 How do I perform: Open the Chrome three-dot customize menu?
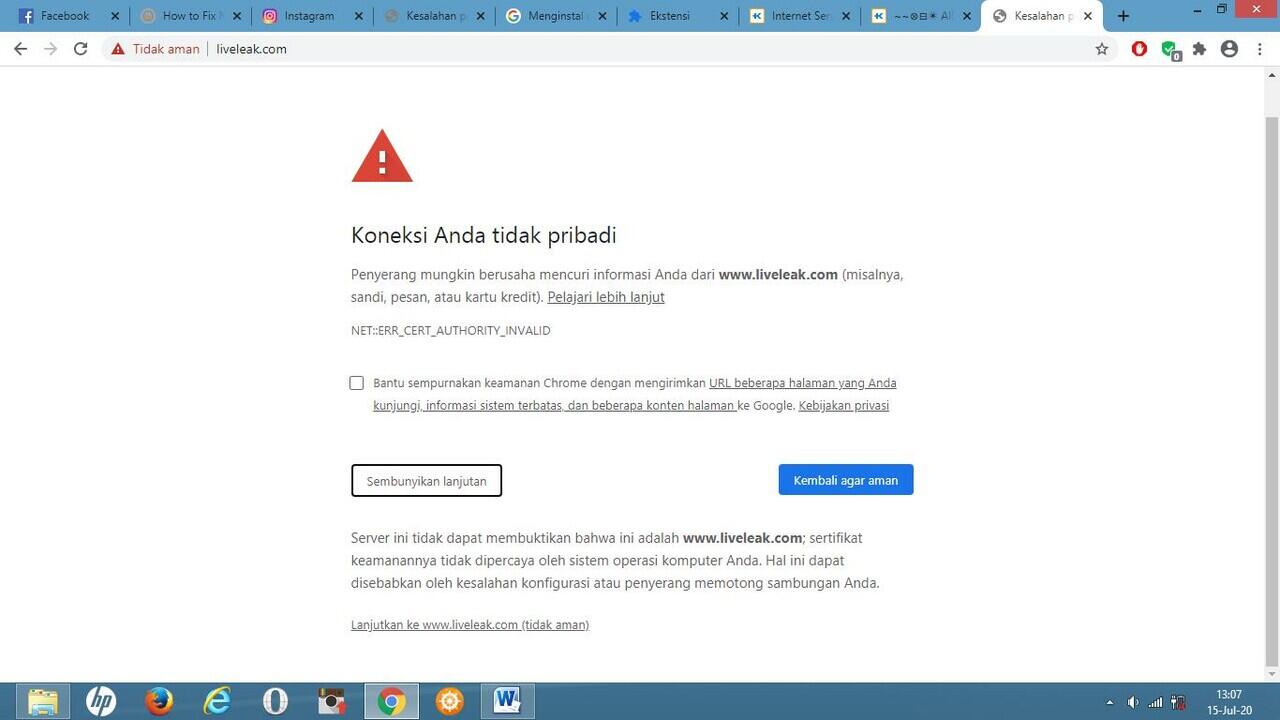[1260, 48]
